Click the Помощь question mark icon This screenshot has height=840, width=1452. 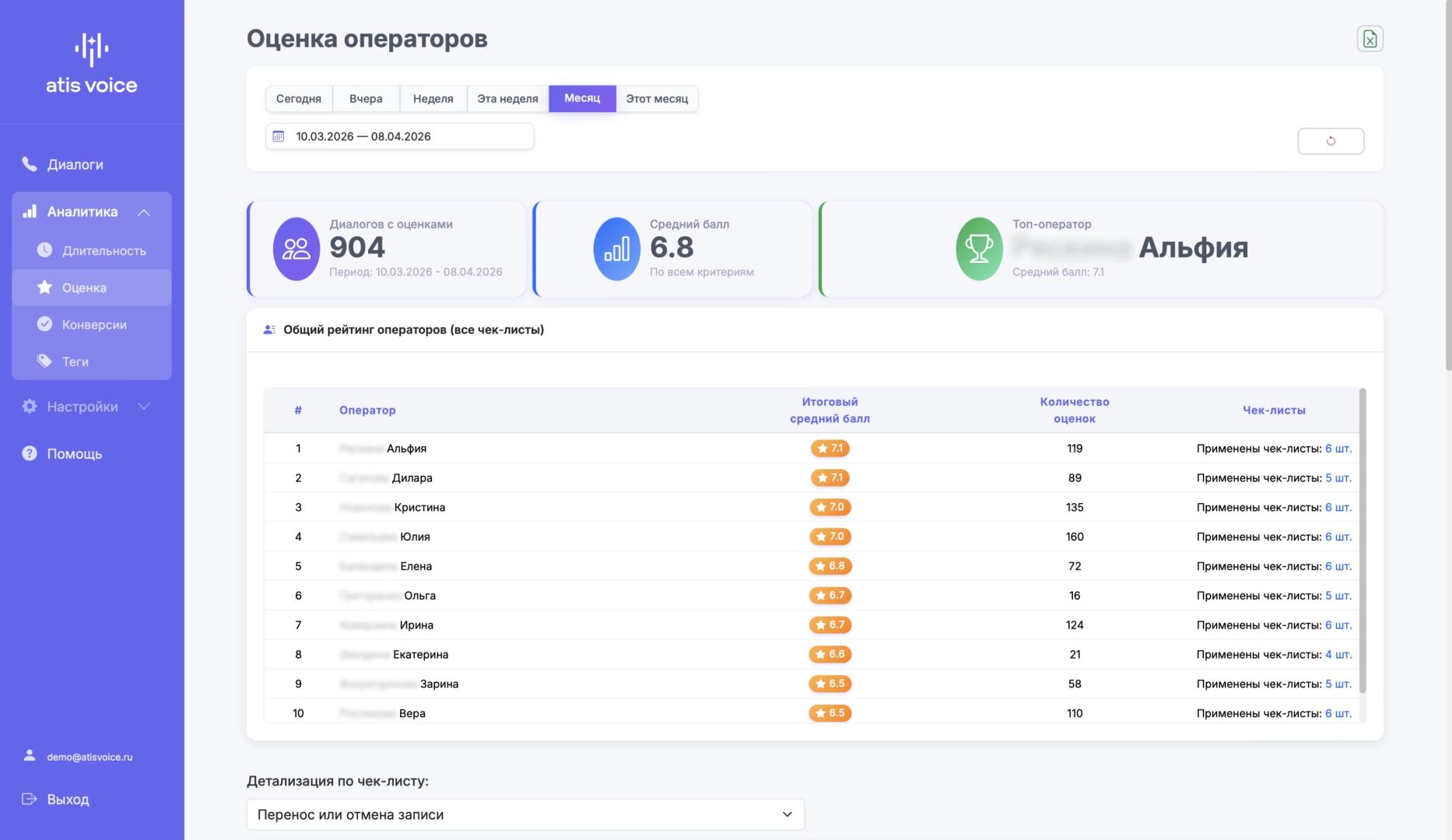(x=30, y=453)
